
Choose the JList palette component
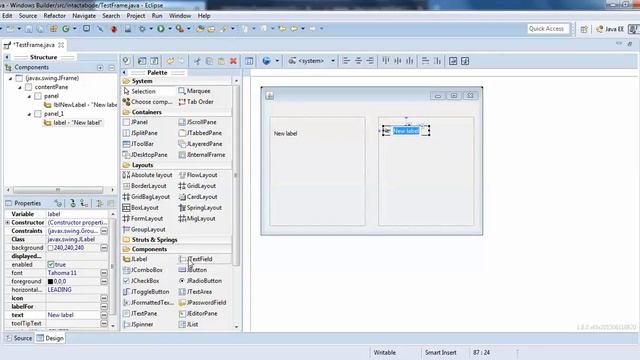point(189,324)
